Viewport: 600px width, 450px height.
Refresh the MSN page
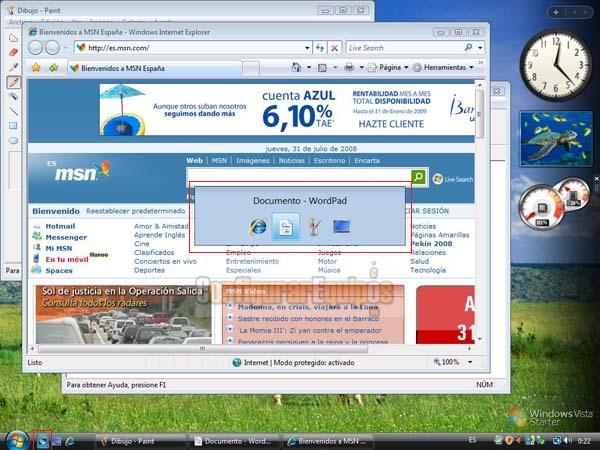click(320, 48)
